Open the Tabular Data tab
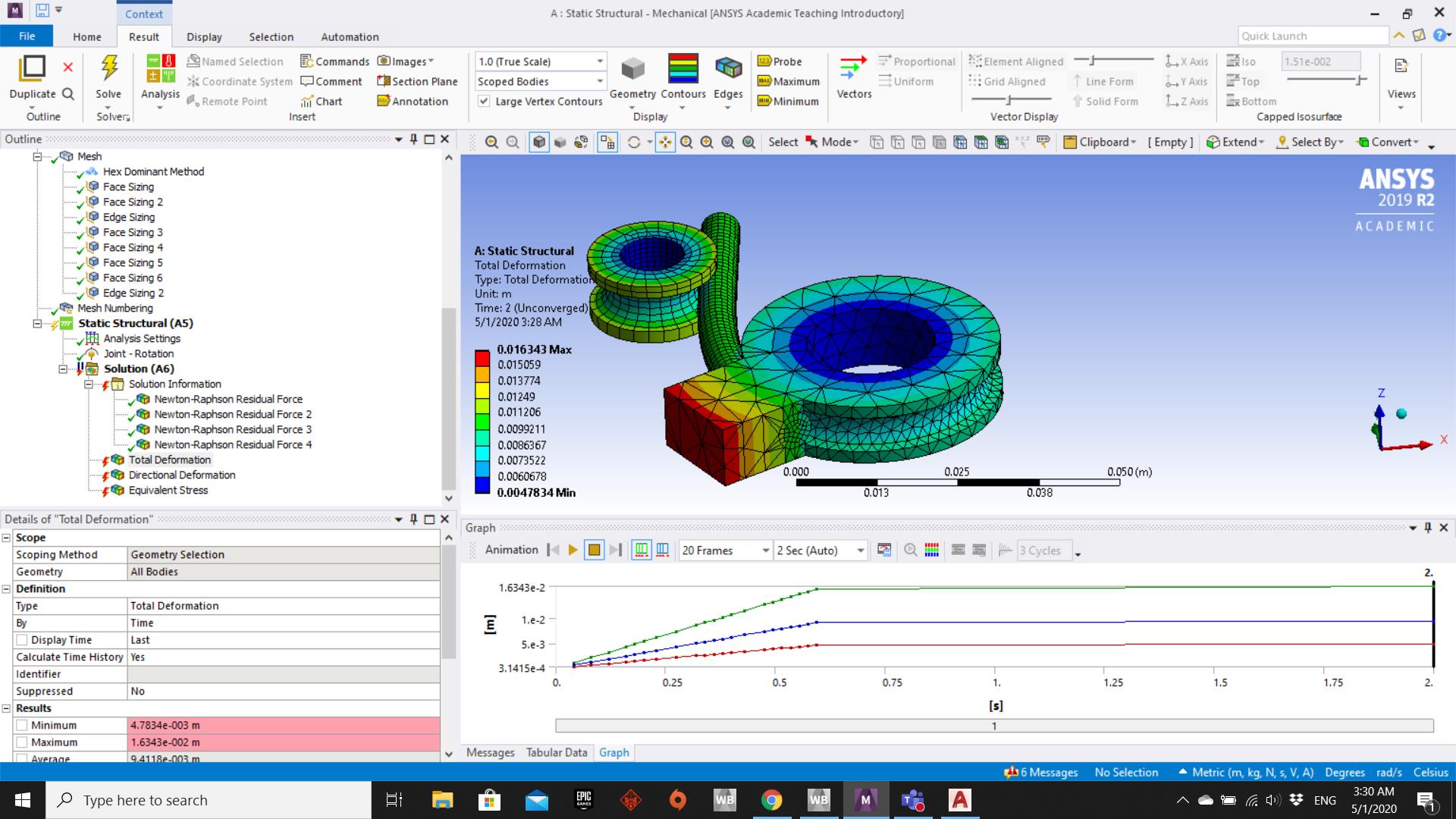The image size is (1456, 819). 557,752
